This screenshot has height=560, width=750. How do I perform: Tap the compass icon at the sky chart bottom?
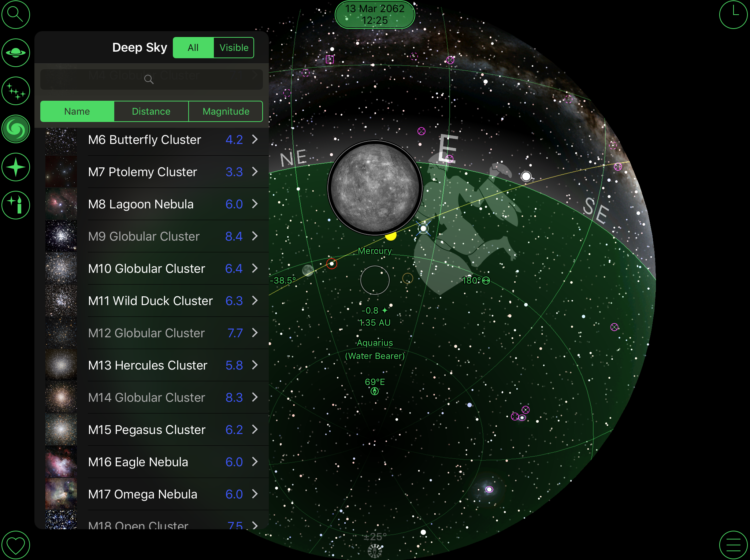[375, 551]
